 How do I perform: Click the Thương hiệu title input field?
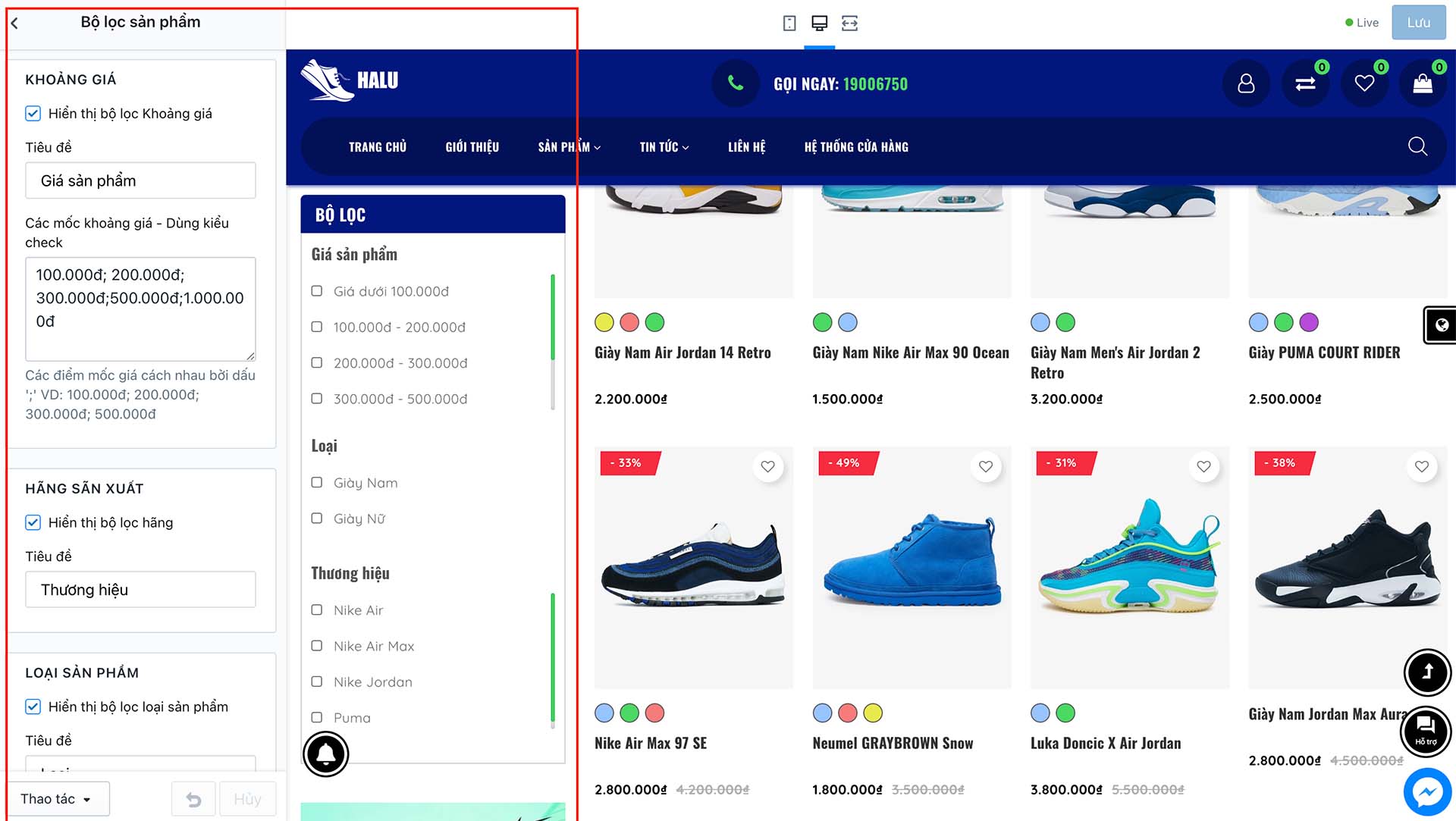tap(140, 589)
